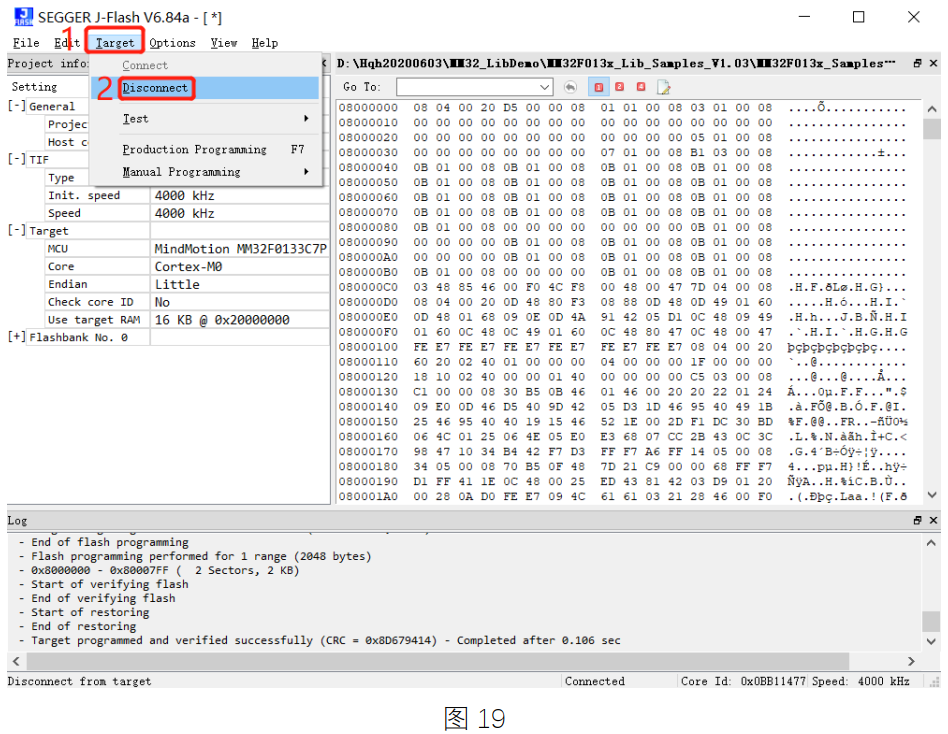This screenshot has width=948, height=734.
Task: Click hex address 08000100
Action: (x=368, y=347)
